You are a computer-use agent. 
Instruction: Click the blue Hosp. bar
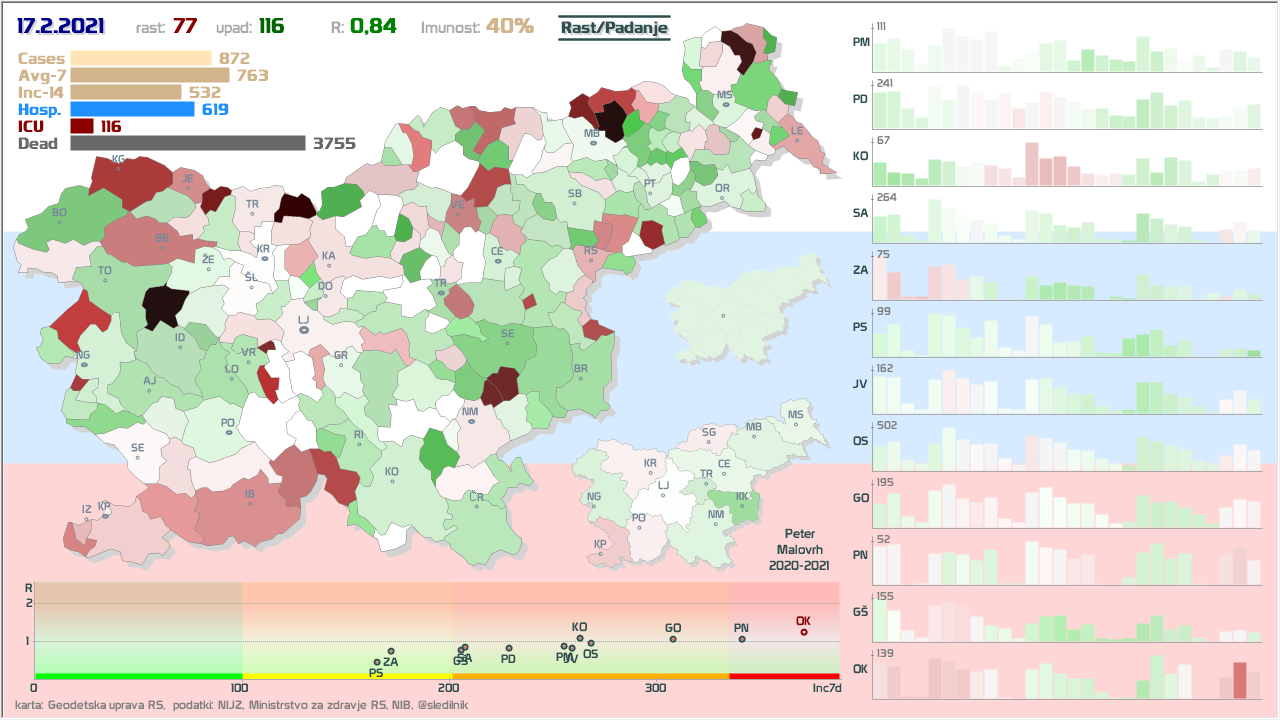[132, 109]
